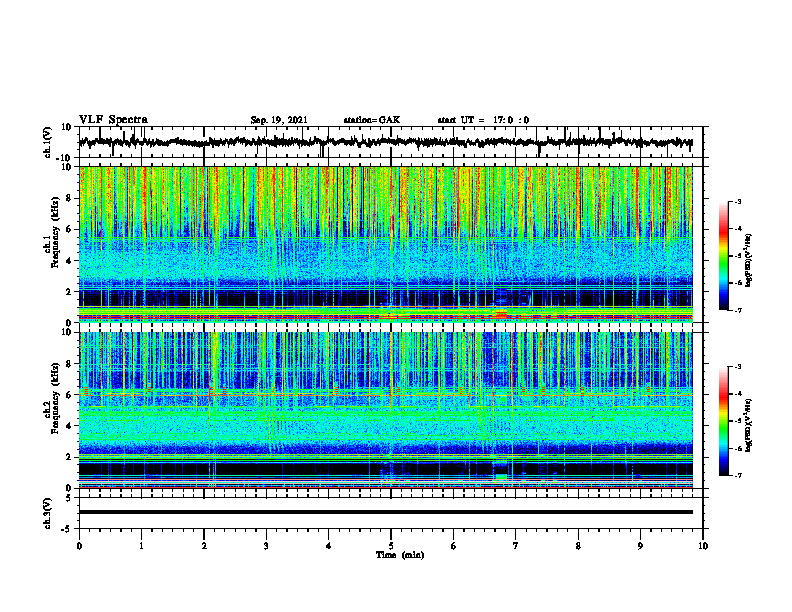The height and width of the screenshot is (612, 792).
Task: Click the time axis tick label "1"
Action: tap(141, 546)
